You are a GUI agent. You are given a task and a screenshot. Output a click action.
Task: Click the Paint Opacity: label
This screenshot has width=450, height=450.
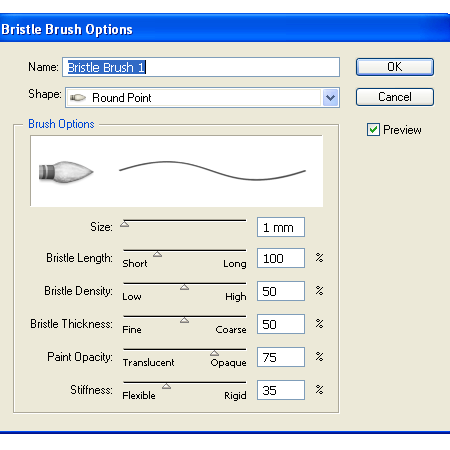tap(80, 357)
